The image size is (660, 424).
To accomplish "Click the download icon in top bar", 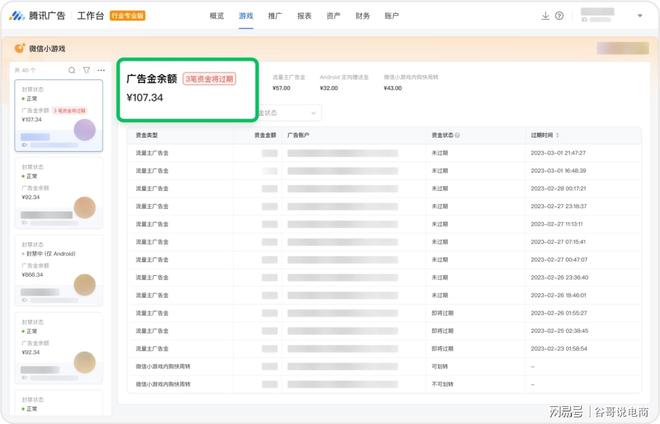I will tap(545, 16).
